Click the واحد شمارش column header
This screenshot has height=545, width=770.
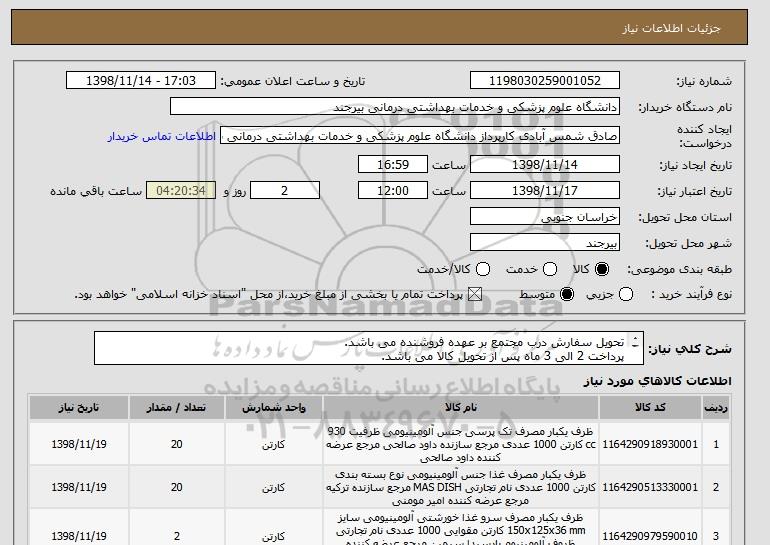coord(274,408)
